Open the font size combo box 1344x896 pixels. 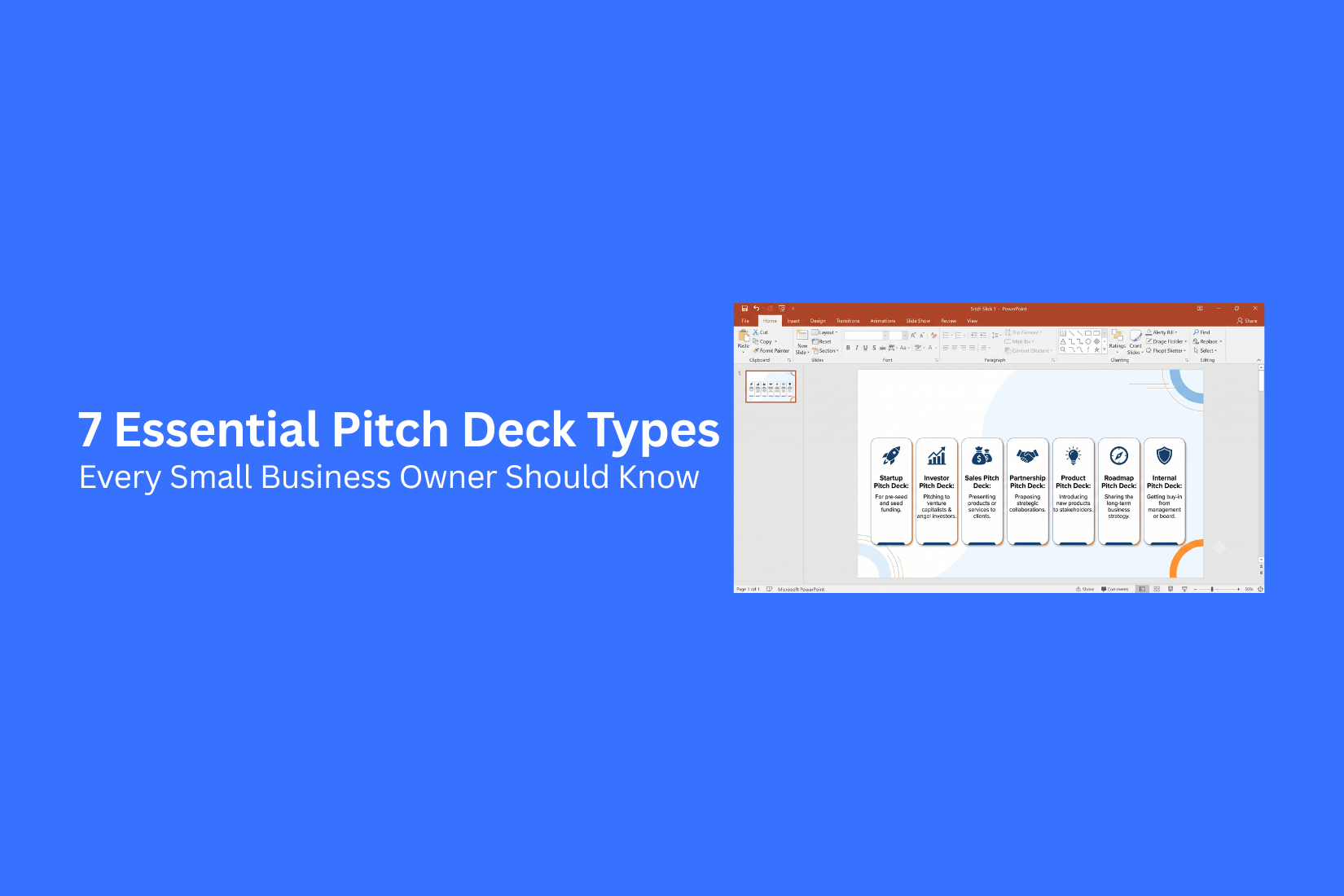coord(898,336)
